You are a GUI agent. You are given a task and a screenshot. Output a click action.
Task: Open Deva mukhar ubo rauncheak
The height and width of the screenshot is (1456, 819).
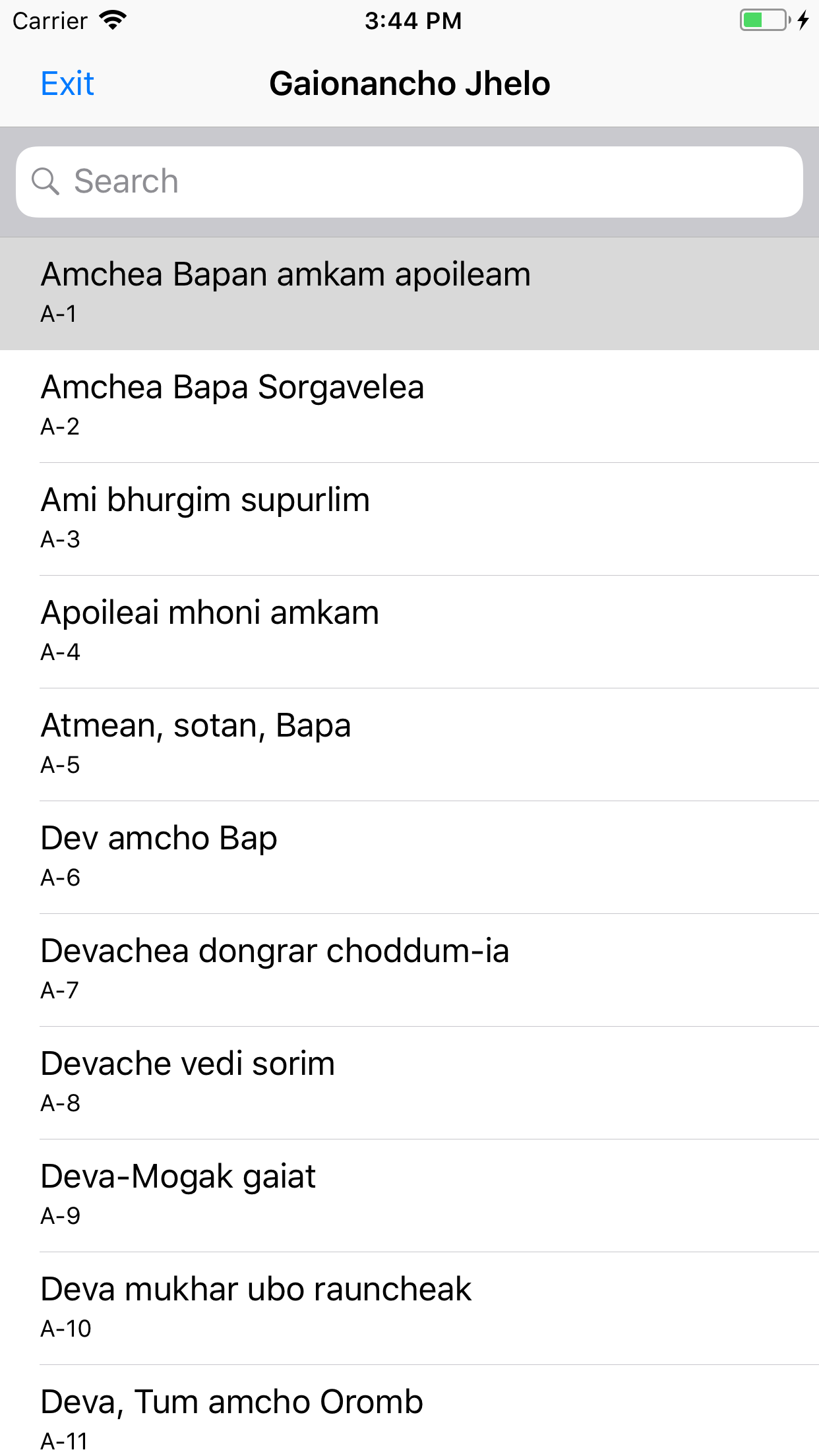(409, 1308)
